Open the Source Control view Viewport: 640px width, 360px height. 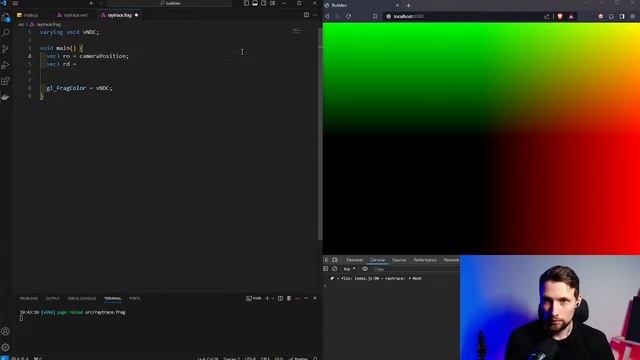tap(5, 49)
